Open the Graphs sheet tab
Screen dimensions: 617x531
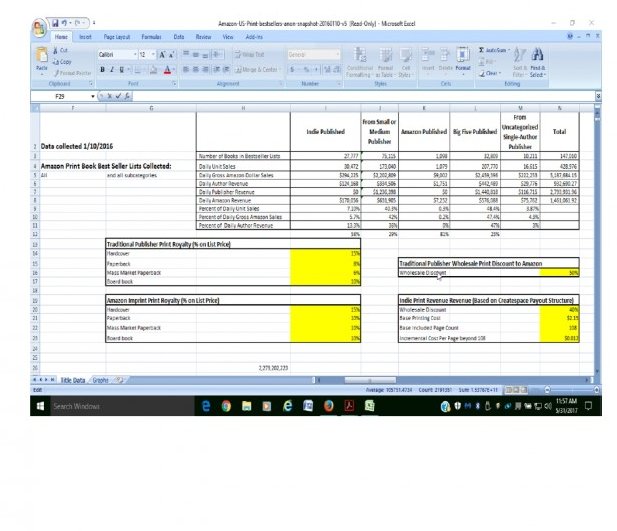tap(101, 380)
